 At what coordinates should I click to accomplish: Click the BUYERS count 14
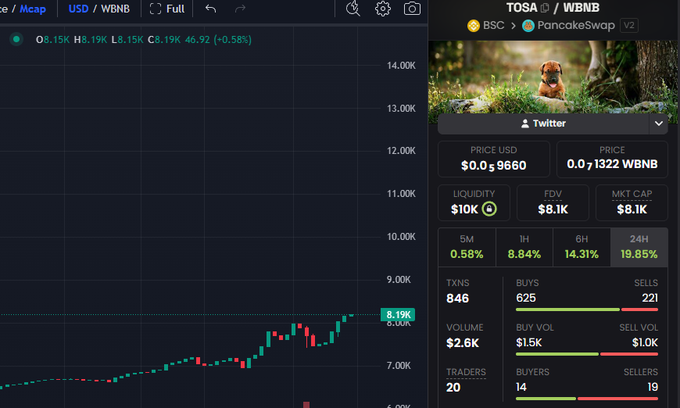(x=521, y=387)
